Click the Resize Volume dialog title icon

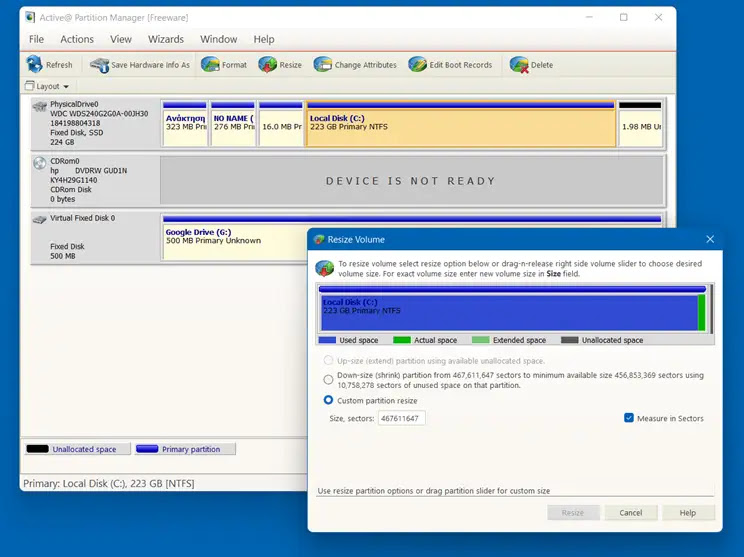[319, 240]
